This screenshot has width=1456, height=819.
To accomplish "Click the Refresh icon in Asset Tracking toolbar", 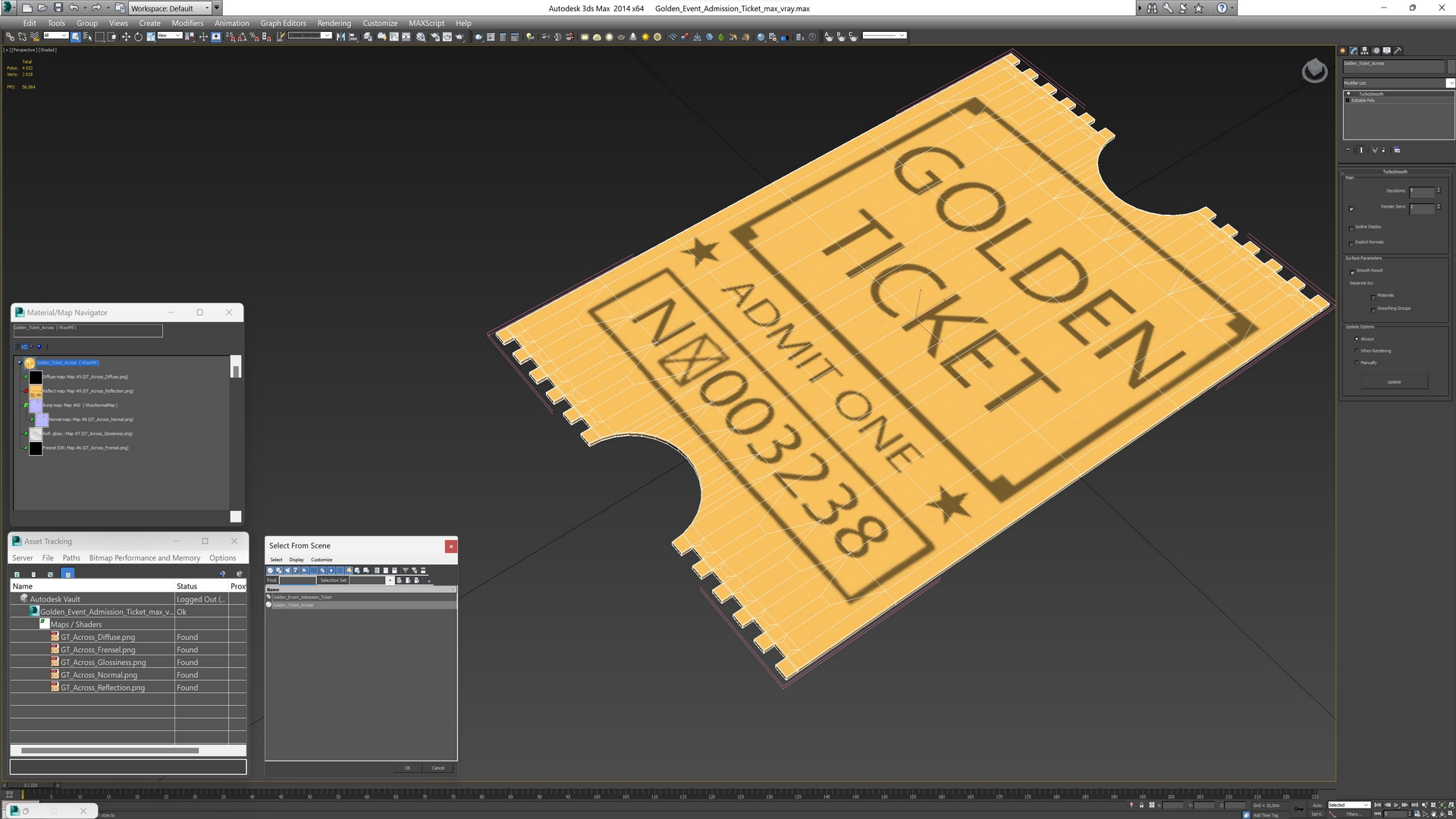I will click(17, 574).
